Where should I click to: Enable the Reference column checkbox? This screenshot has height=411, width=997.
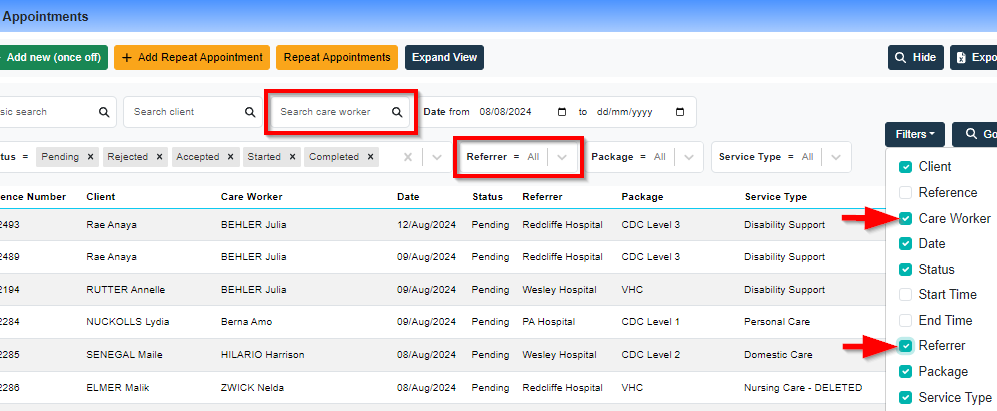click(905, 192)
